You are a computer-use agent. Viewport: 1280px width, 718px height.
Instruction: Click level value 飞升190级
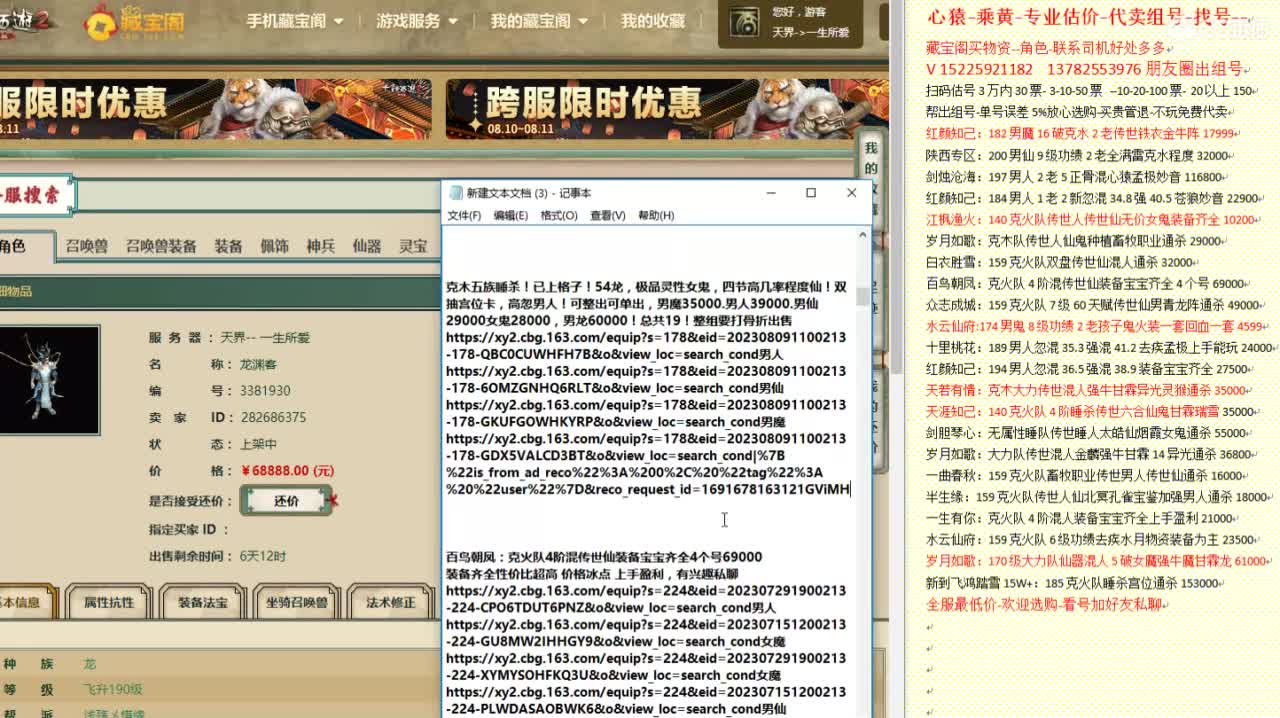click(x=113, y=689)
